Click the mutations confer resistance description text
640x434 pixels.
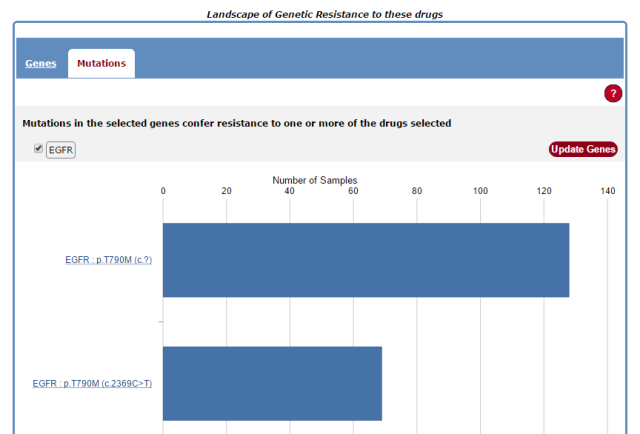(x=236, y=124)
